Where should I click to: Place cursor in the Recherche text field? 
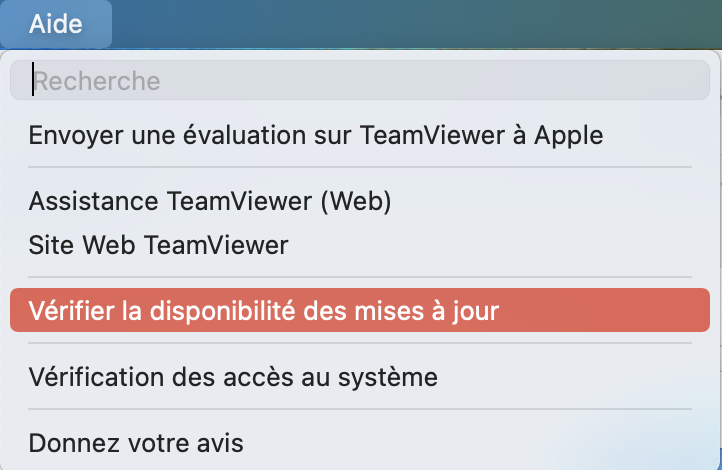tap(360, 80)
